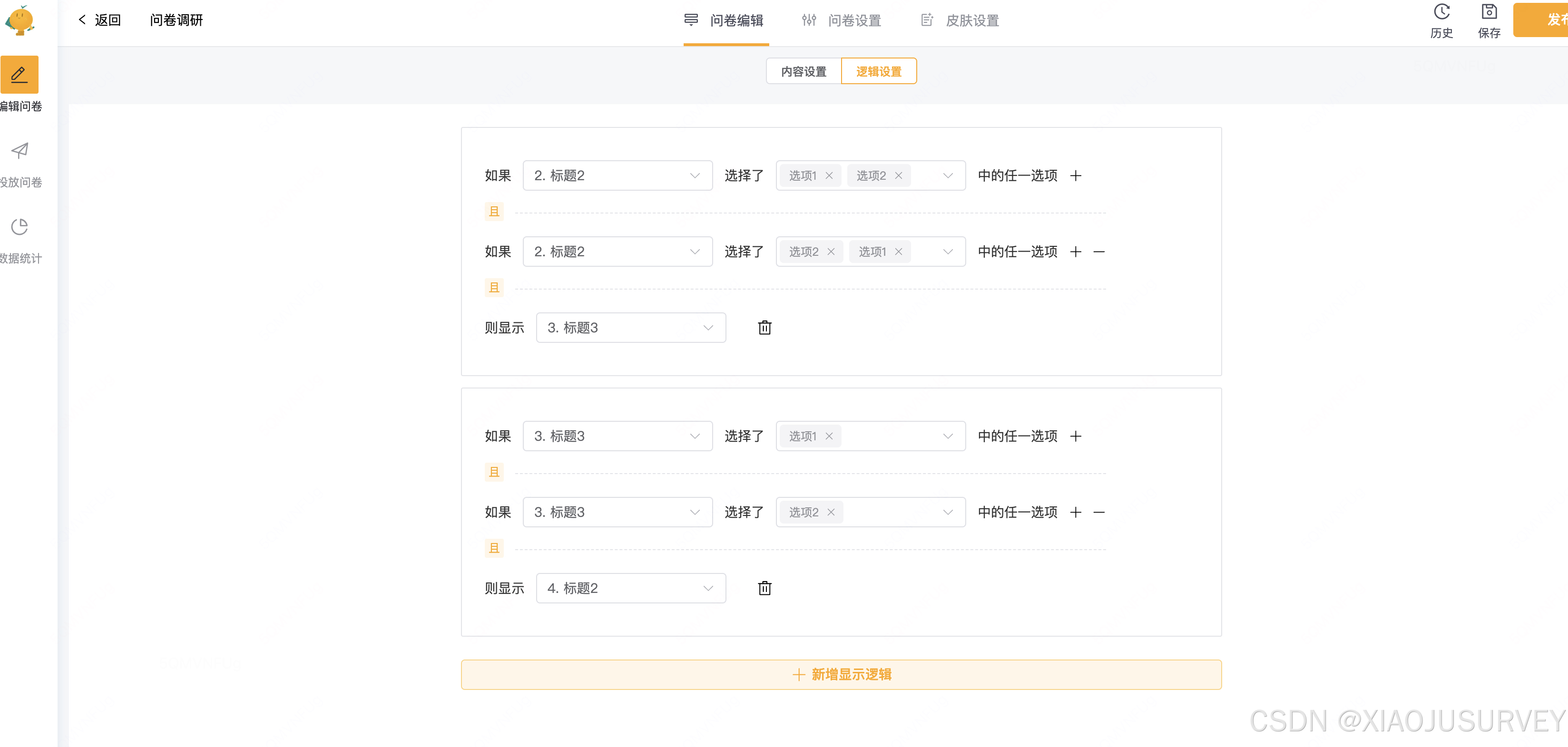
Task: Add condition via plus icon in fourth row
Action: pyautogui.click(x=1076, y=512)
